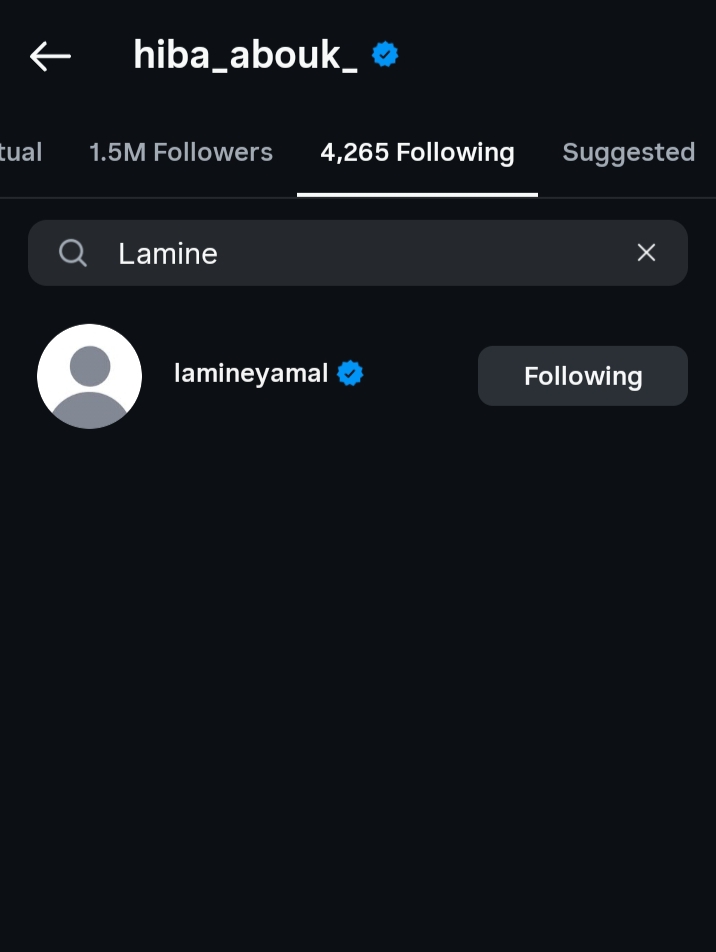Open the hiba_abouk_ profile title
Screen dimensions: 716x952
tap(245, 55)
